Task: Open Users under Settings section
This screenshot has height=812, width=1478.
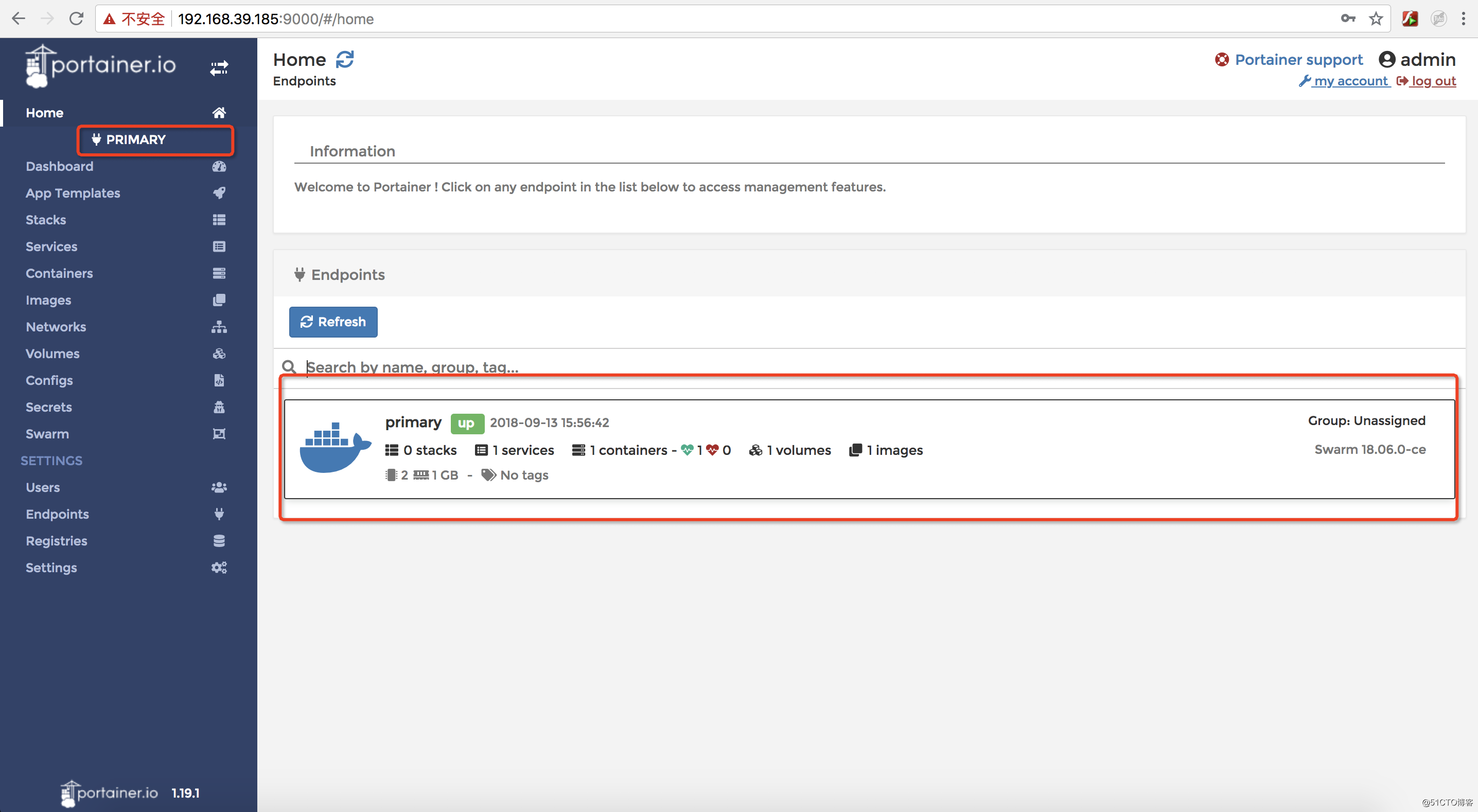Action: [43, 487]
